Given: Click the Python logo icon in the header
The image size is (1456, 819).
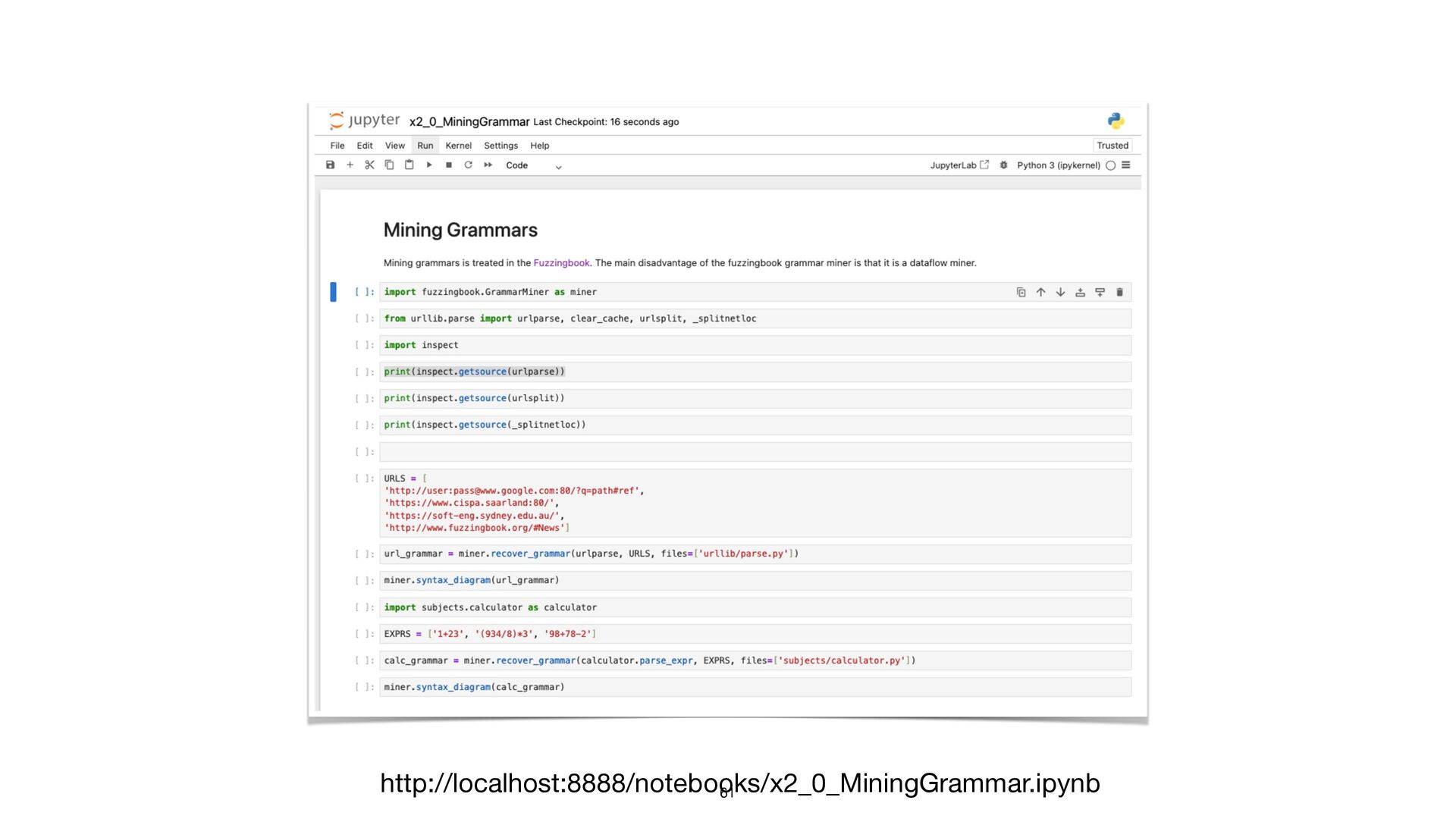Looking at the screenshot, I should pyautogui.click(x=1116, y=121).
